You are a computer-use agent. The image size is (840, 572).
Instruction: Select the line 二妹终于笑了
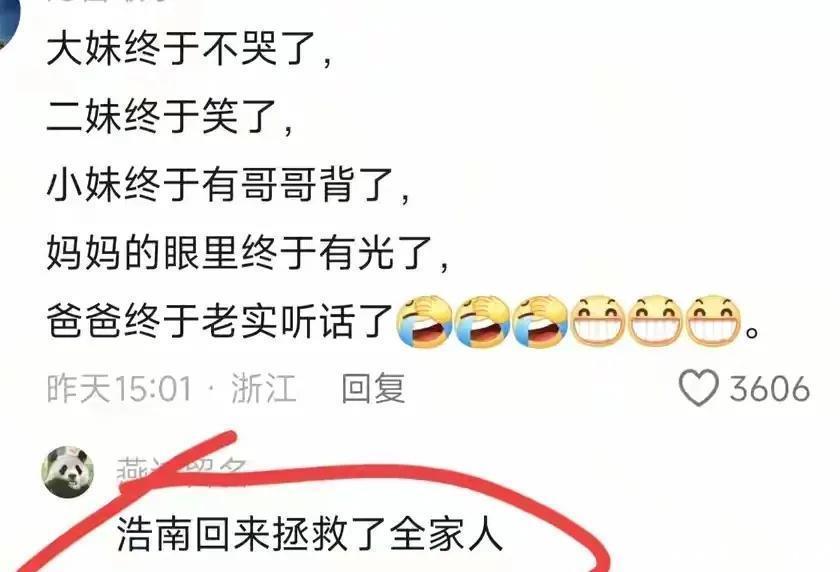click(169, 117)
